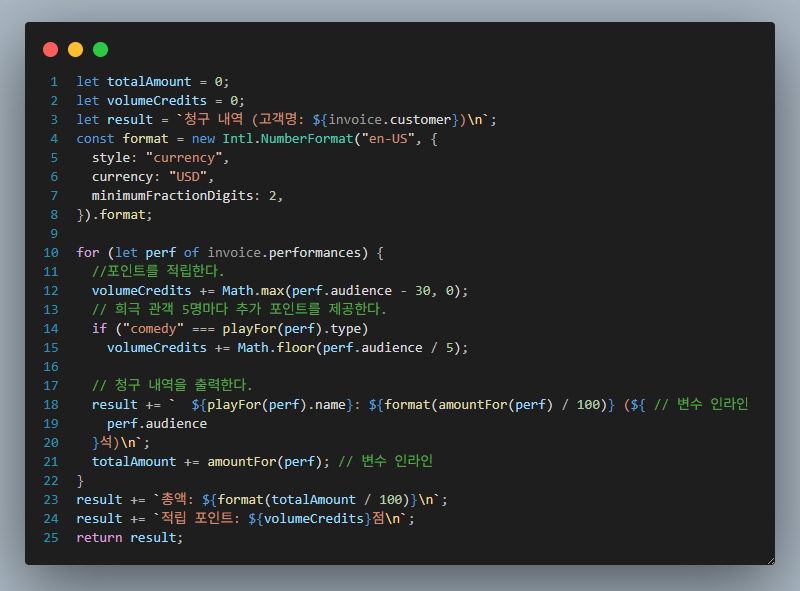
Task: Click the word totalAmount on line 1
Action: (x=149, y=82)
